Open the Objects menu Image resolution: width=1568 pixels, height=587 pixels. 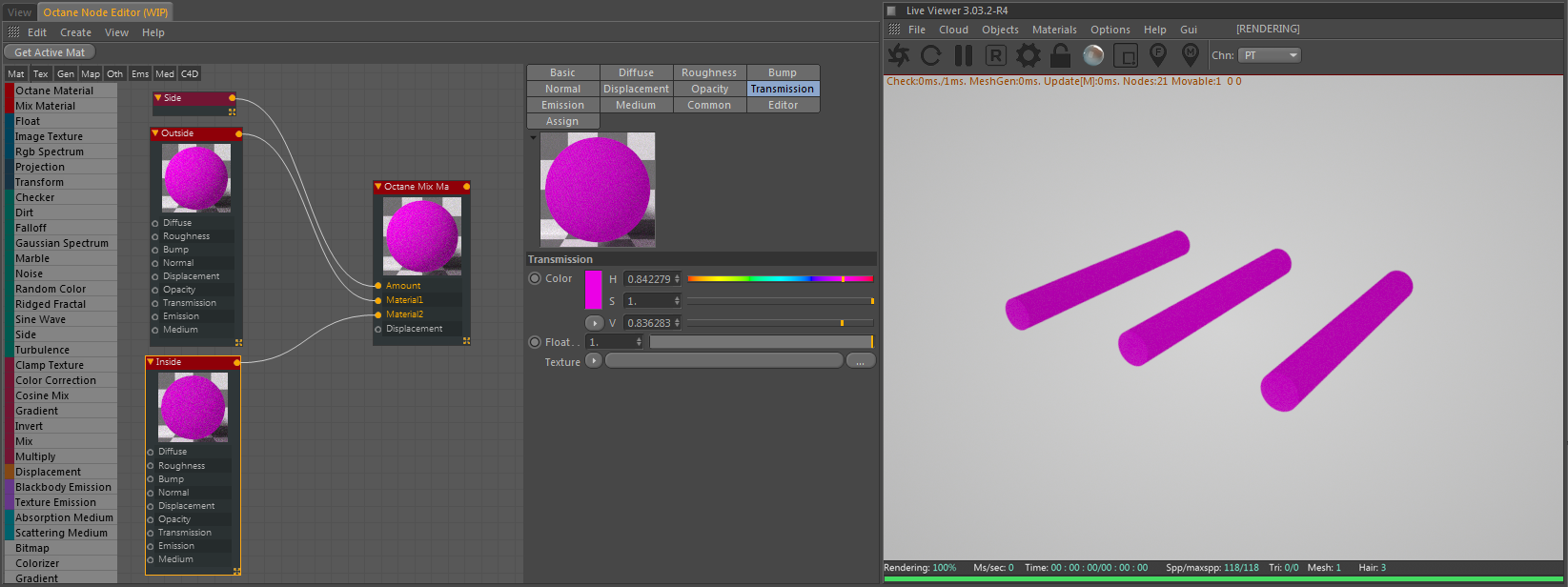click(1000, 30)
